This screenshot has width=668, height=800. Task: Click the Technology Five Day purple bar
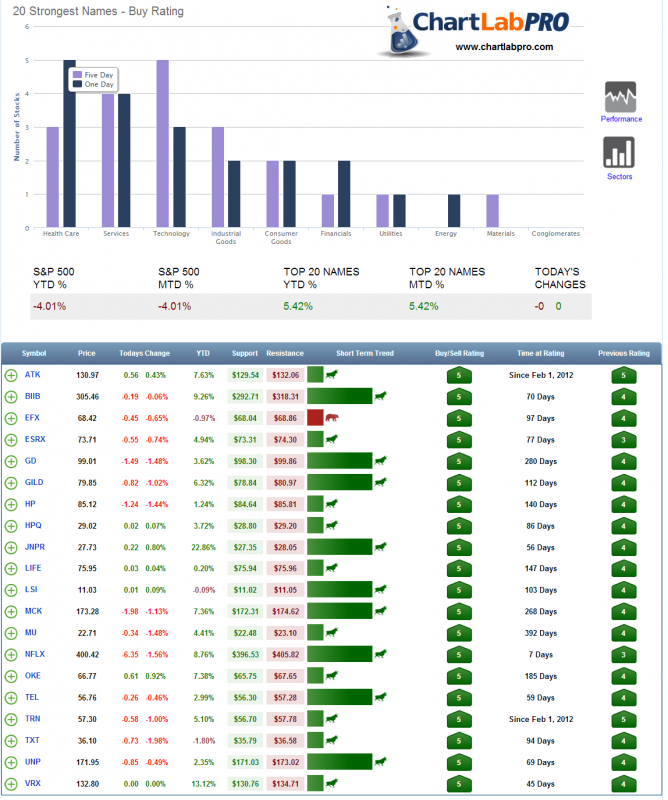click(x=162, y=144)
